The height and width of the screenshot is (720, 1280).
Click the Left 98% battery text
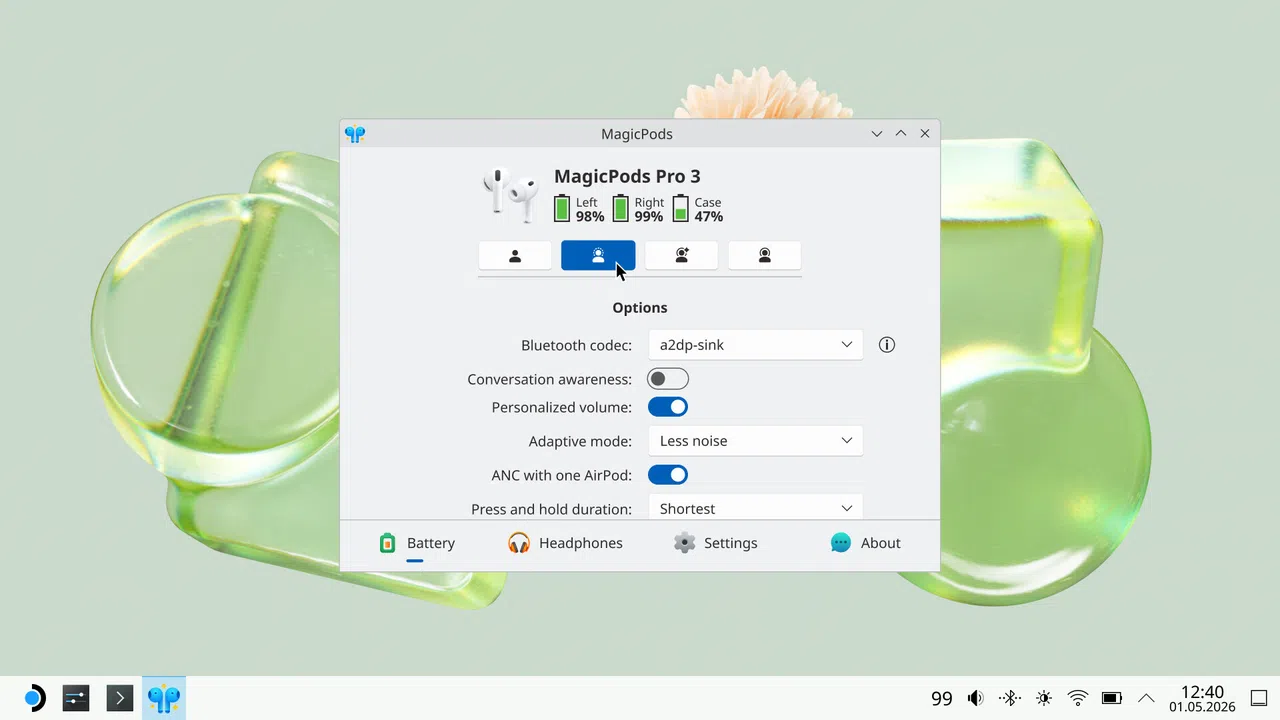coord(590,210)
